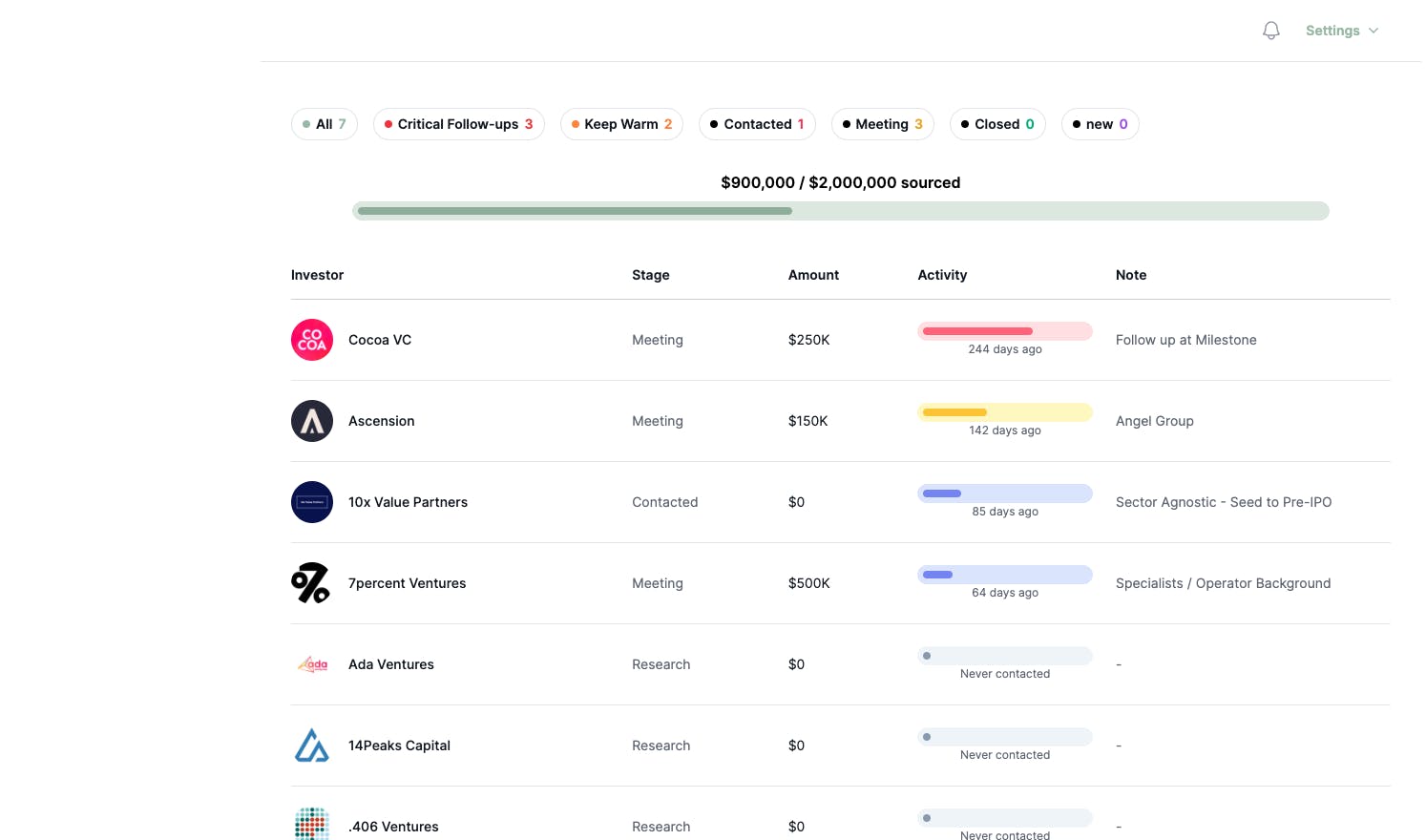Viewport: 1426px width, 840px height.
Task: Select the new filter pill
Action: click(1101, 124)
